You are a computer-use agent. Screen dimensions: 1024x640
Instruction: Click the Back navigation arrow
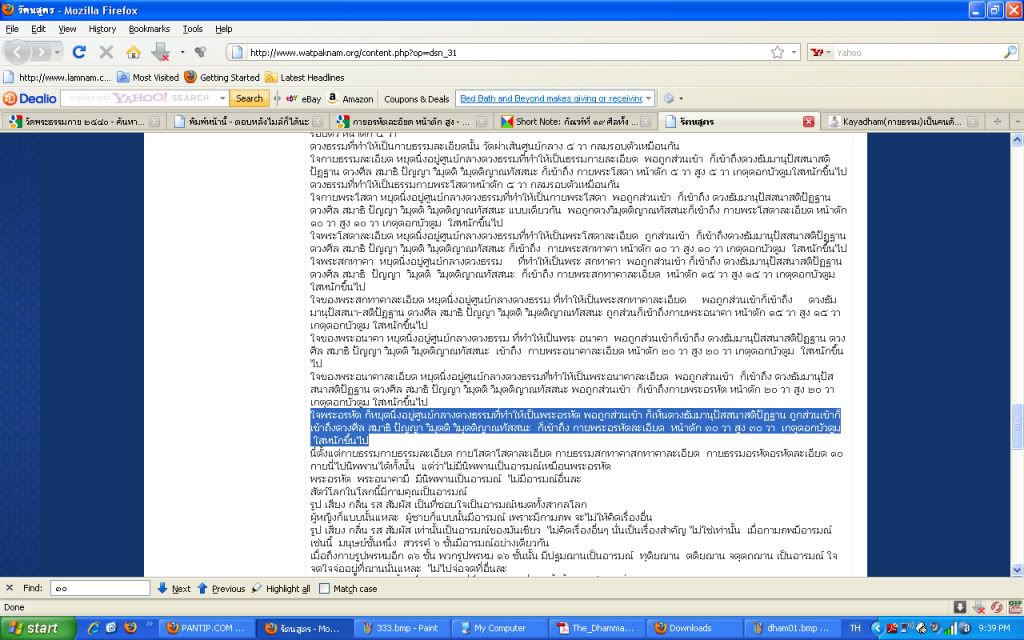[18, 52]
